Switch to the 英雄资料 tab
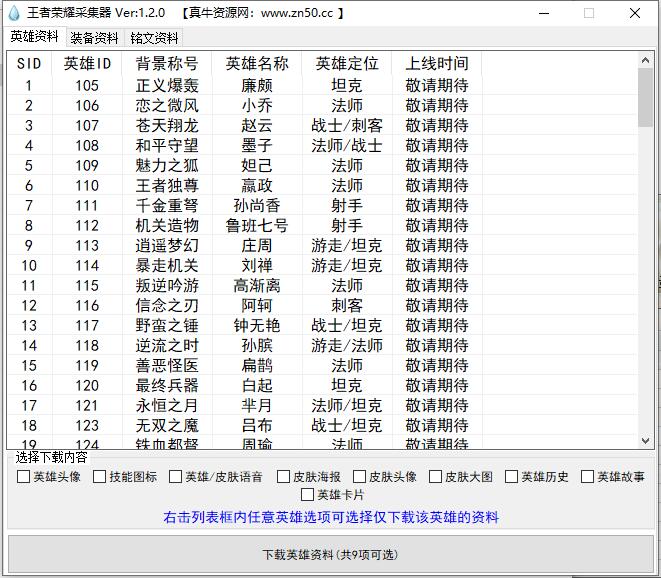661x578 pixels. 34,37
